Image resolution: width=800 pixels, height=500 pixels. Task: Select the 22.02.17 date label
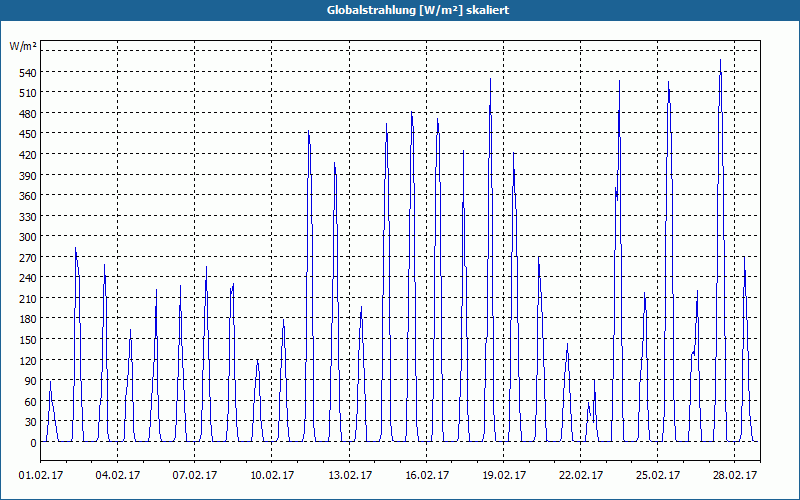(x=581, y=475)
